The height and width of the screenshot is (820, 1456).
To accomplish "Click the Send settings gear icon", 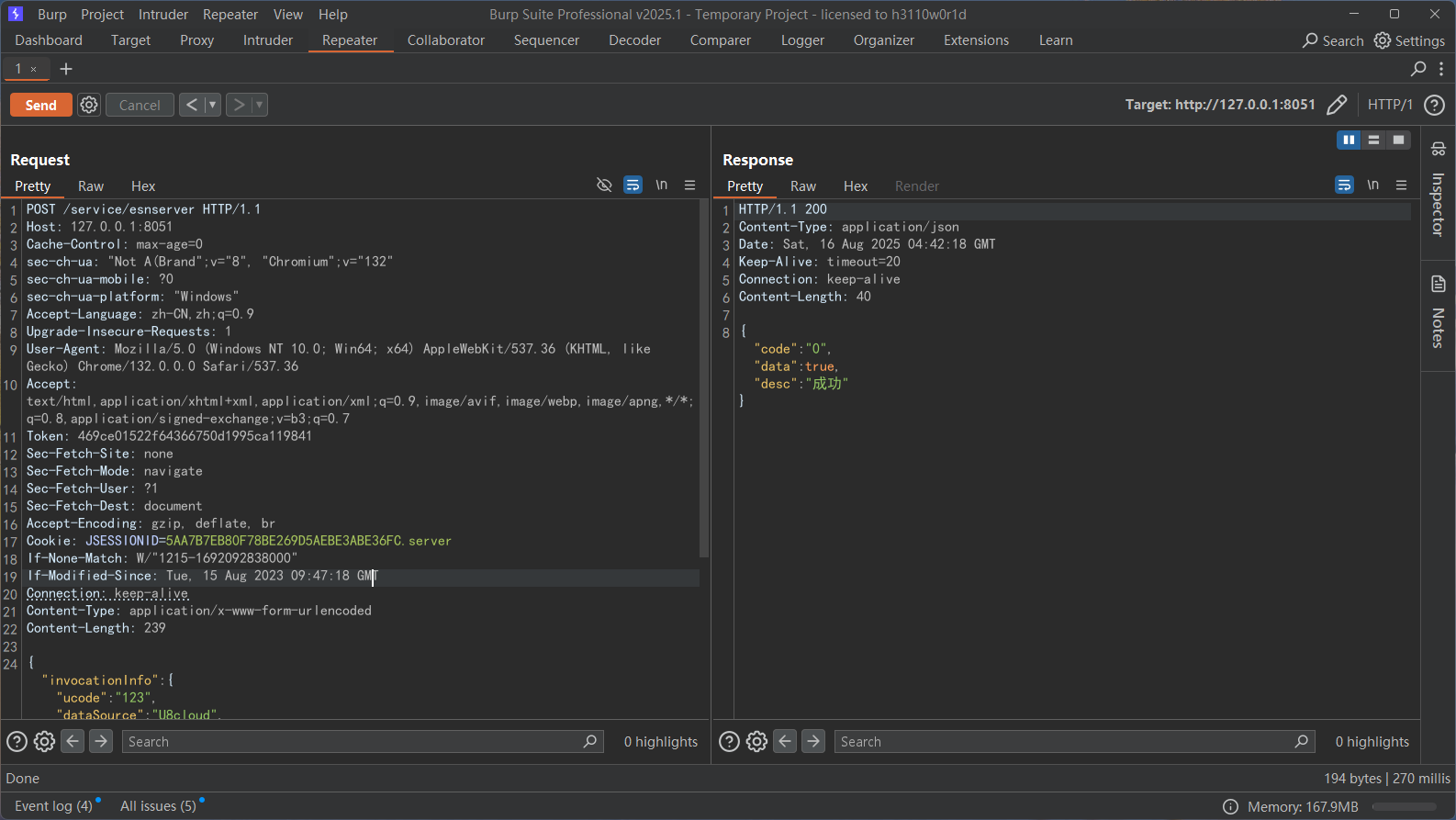I will [x=89, y=105].
